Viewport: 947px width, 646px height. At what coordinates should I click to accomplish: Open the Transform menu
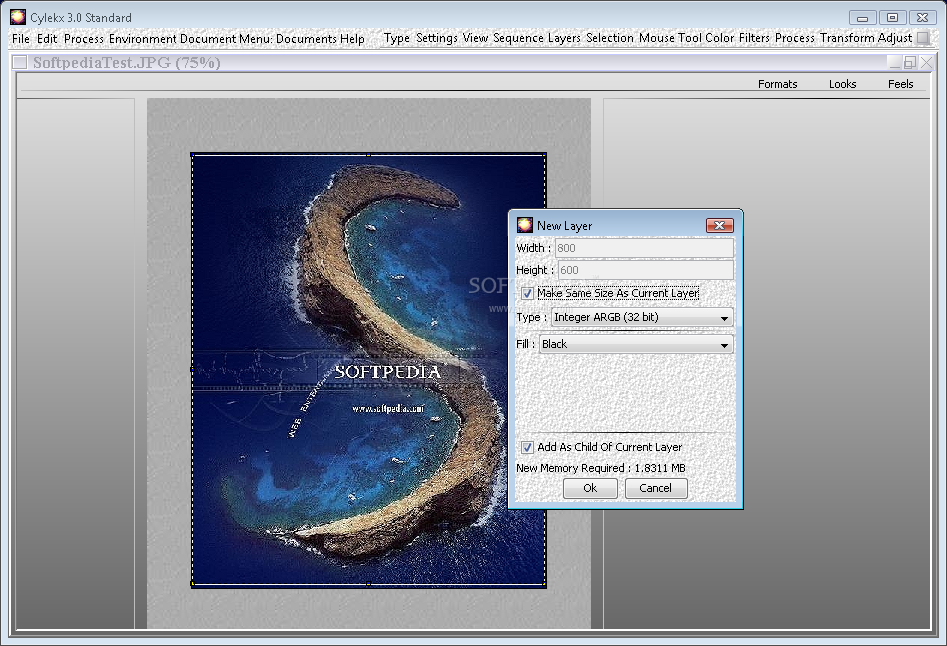(x=847, y=38)
